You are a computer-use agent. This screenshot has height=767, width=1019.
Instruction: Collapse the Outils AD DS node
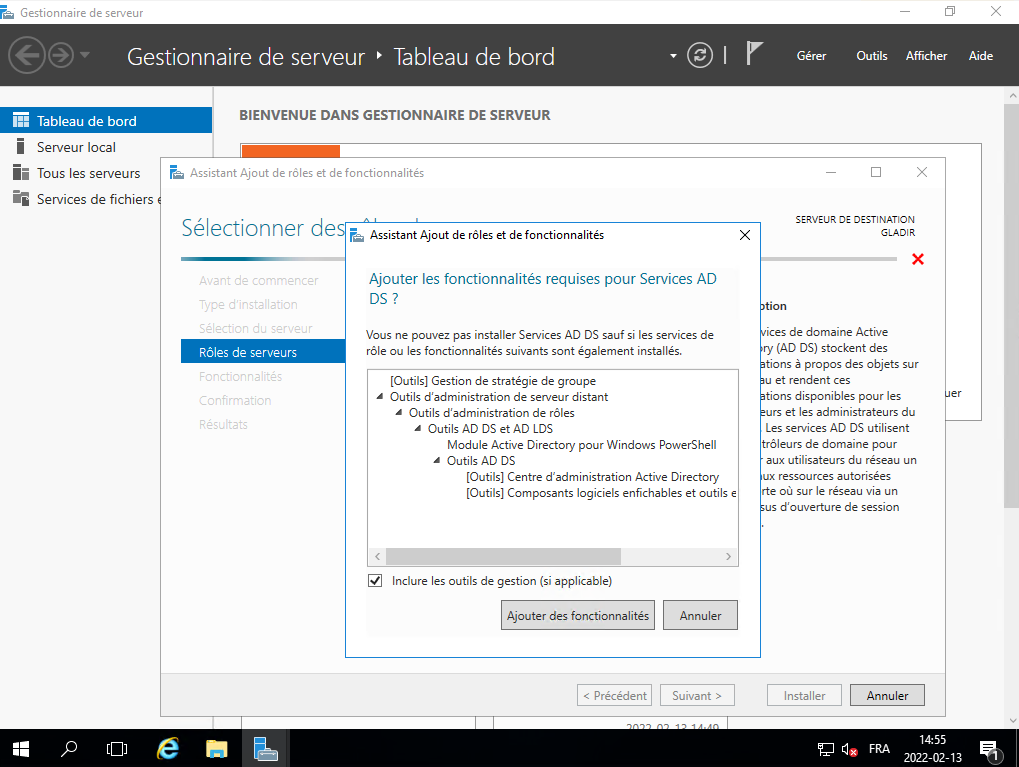[437, 460]
